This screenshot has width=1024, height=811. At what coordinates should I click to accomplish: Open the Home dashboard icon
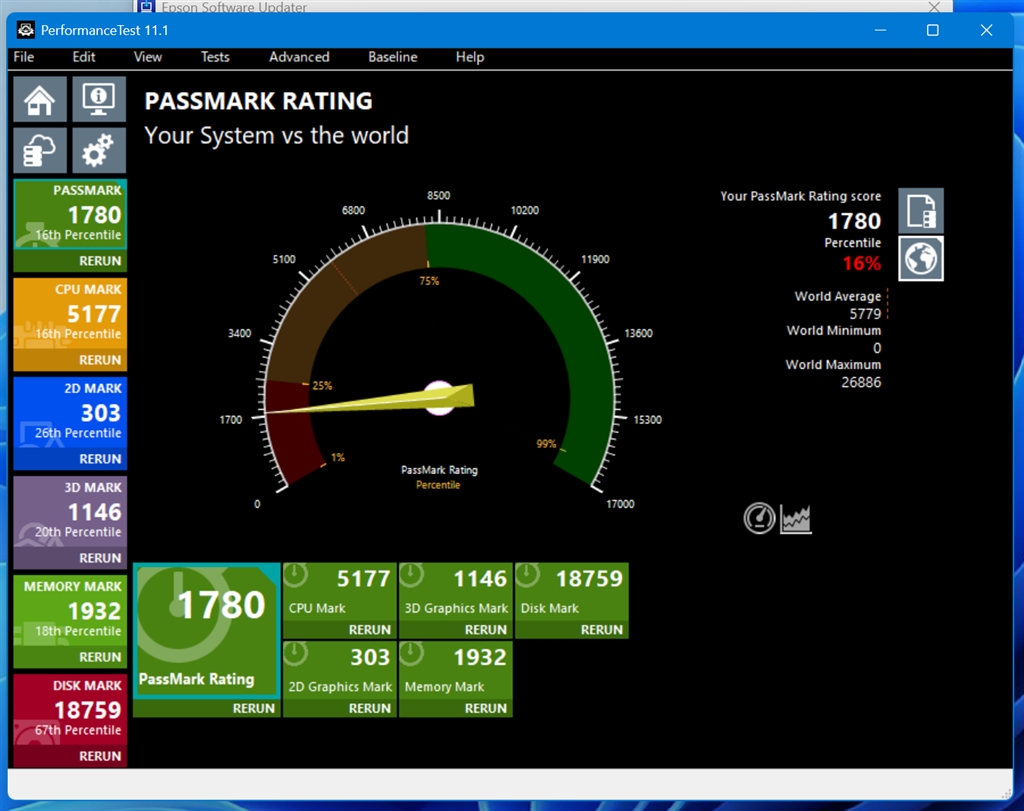tap(40, 99)
